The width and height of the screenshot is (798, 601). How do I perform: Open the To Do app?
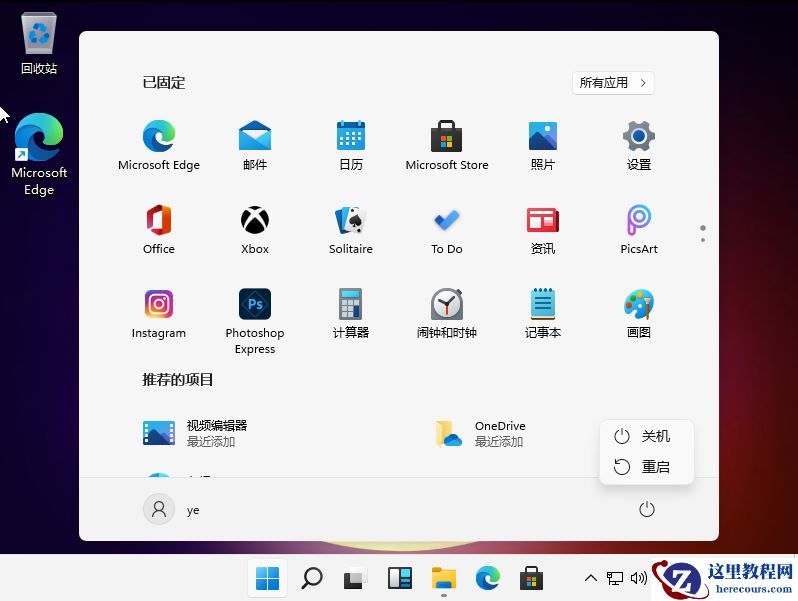coord(446,229)
